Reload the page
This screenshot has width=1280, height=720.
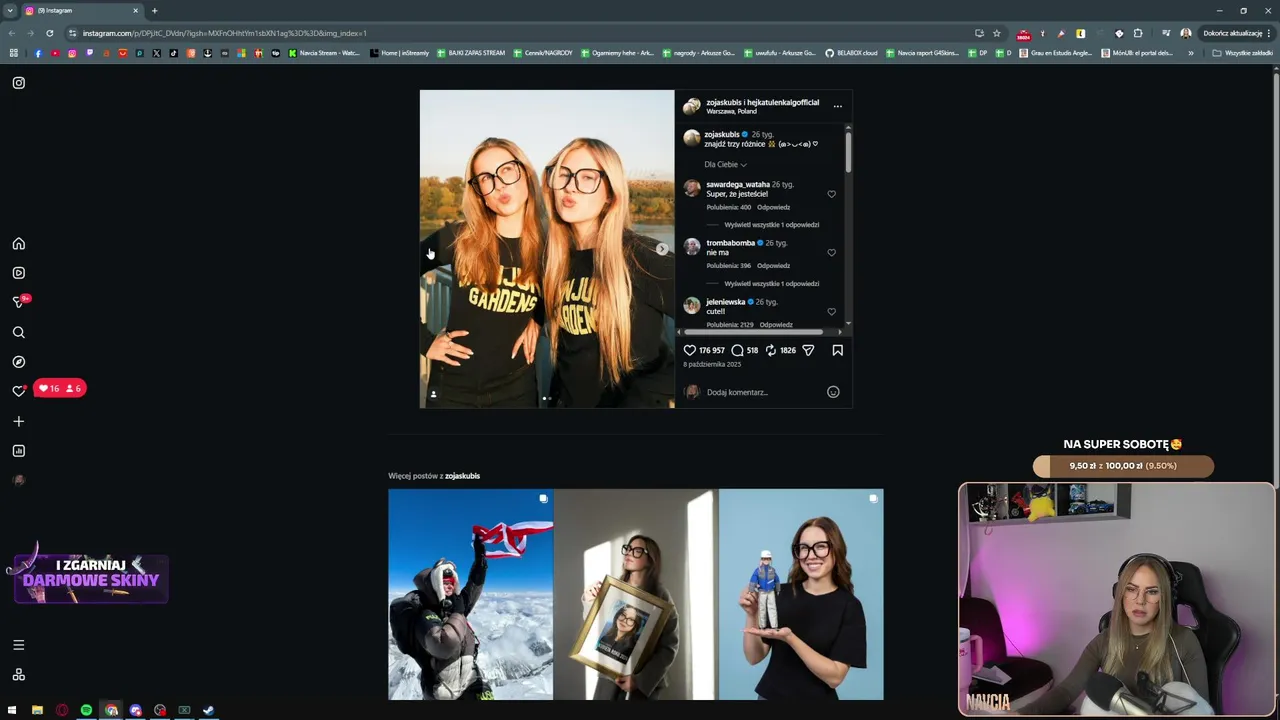click(x=50, y=33)
